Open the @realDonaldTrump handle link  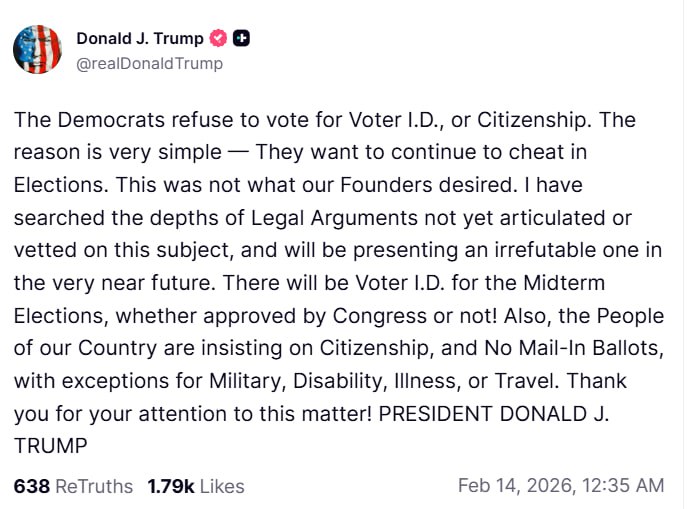click(149, 63)
